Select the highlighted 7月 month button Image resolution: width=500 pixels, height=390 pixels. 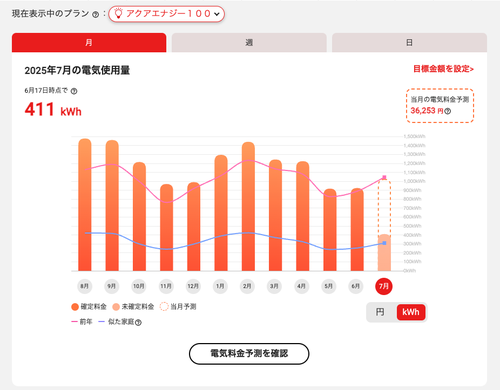[384, 286]
